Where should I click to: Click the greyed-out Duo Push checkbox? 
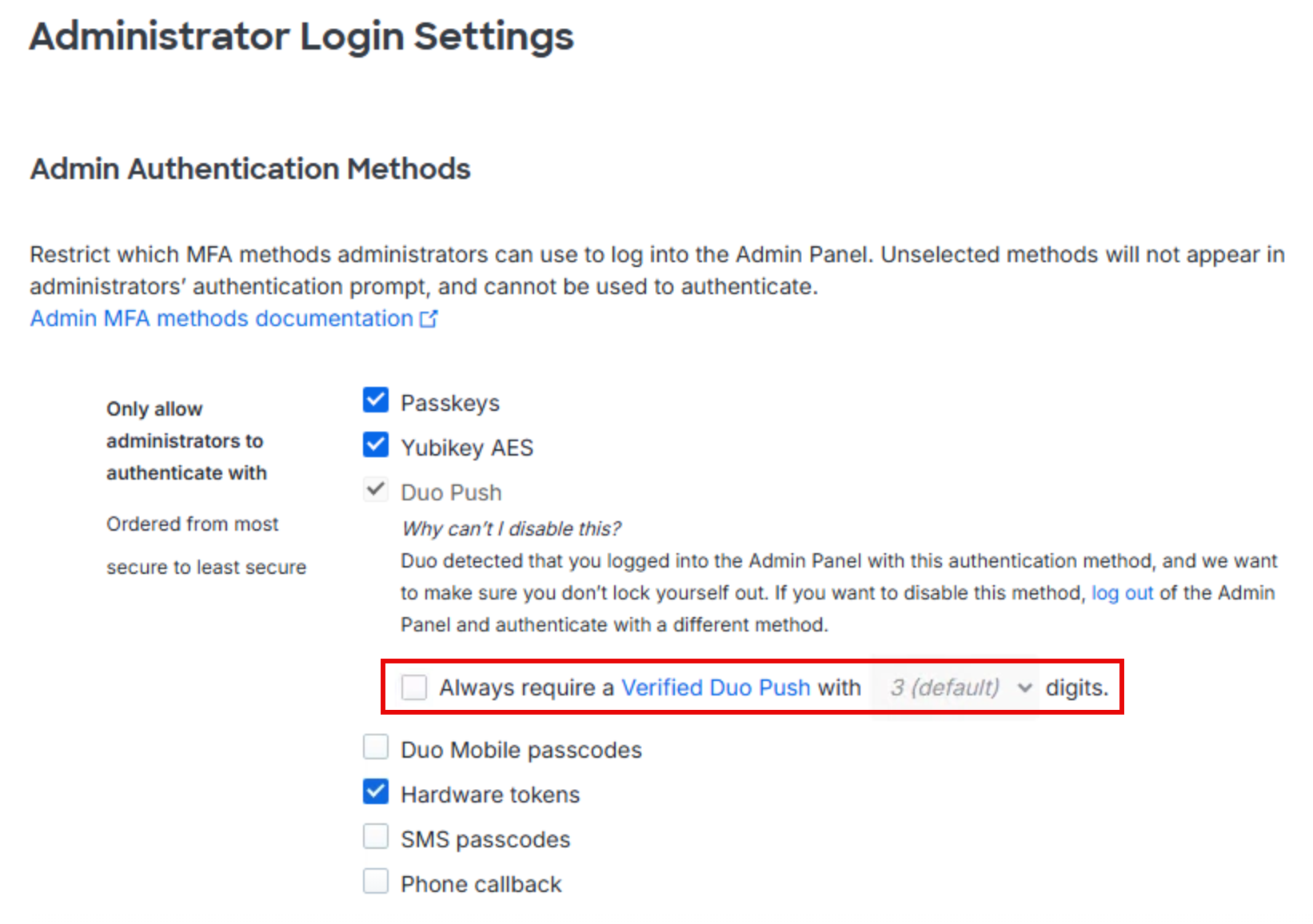(376, 489)
